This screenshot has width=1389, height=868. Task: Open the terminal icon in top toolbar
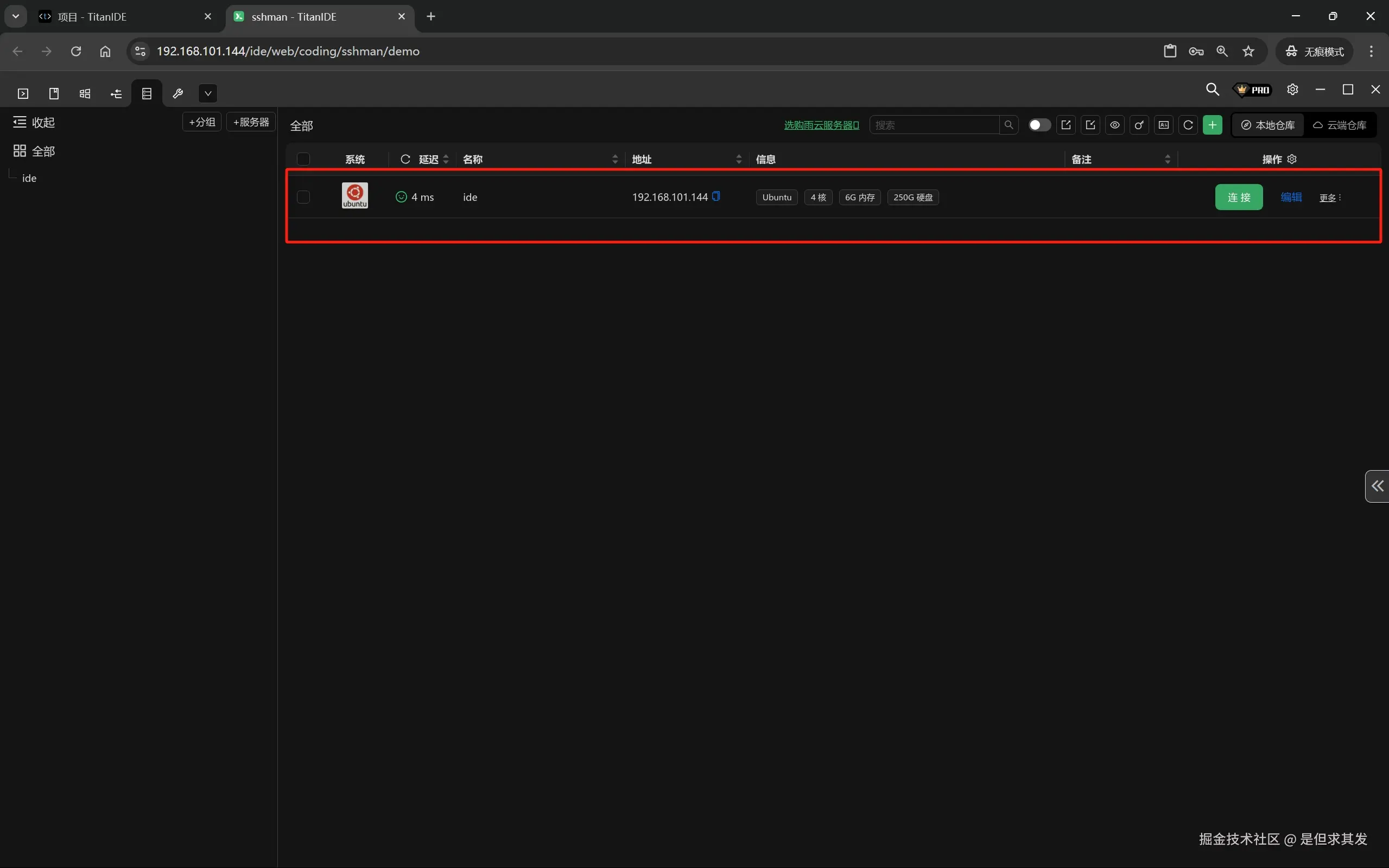23,93
